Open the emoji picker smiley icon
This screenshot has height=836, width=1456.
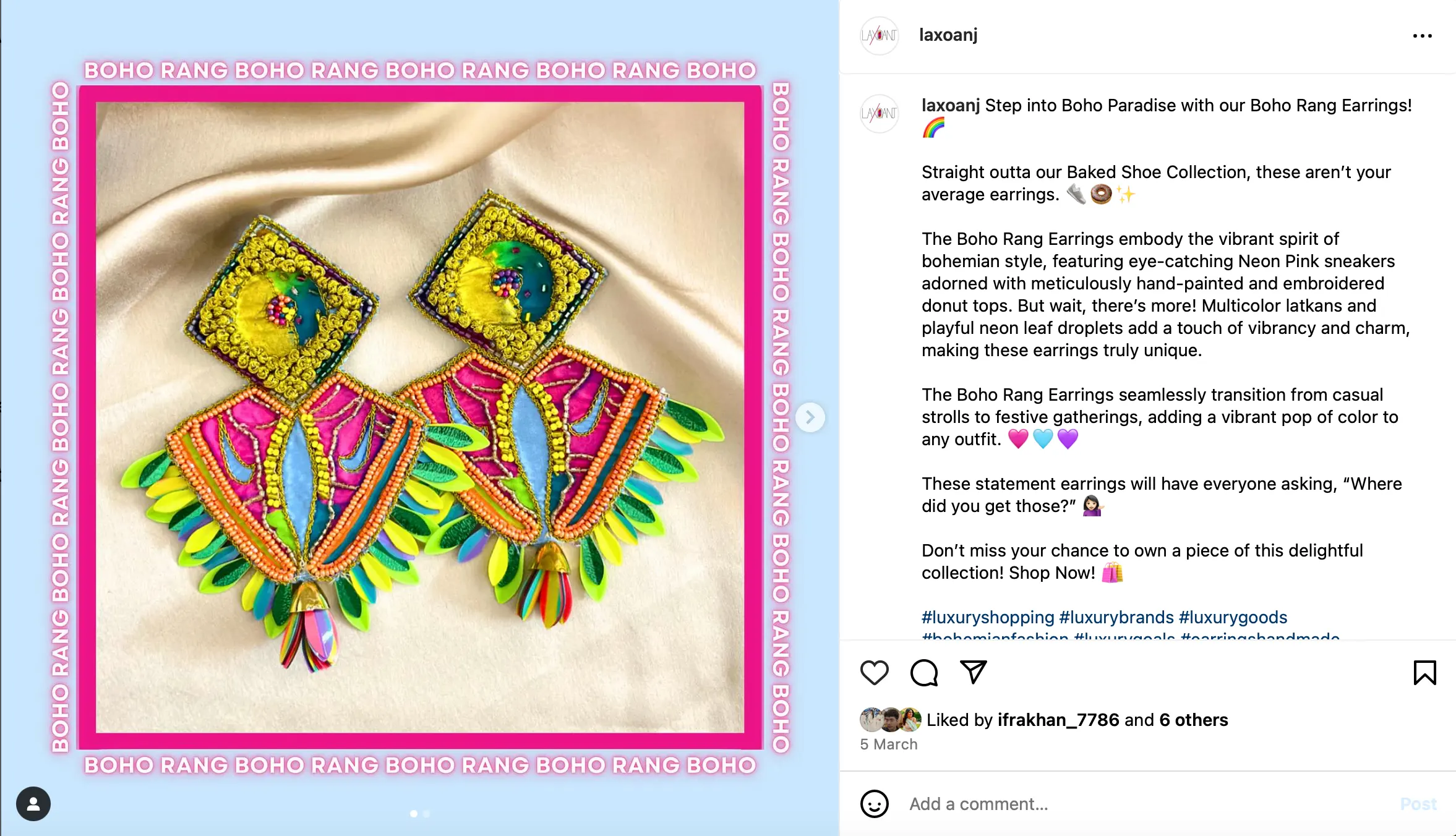(x=874, y=804)
